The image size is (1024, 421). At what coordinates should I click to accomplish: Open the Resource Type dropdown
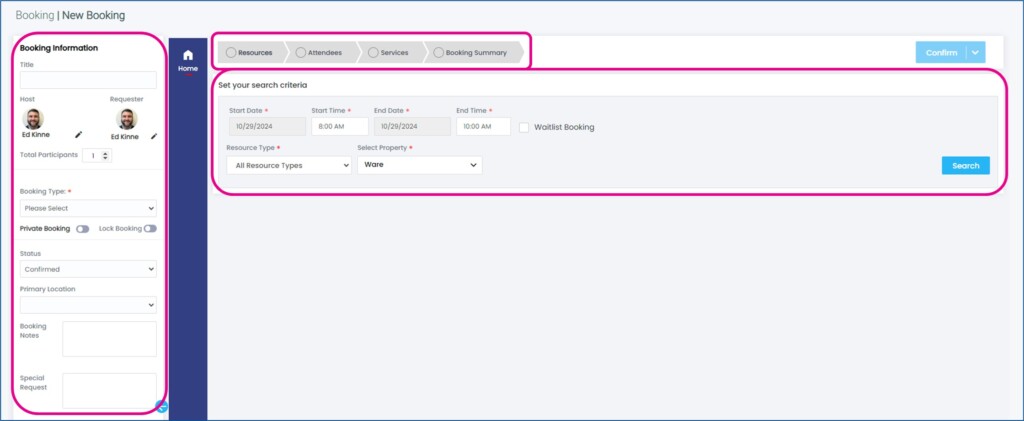pyautogui.click(x=289, y=166)
